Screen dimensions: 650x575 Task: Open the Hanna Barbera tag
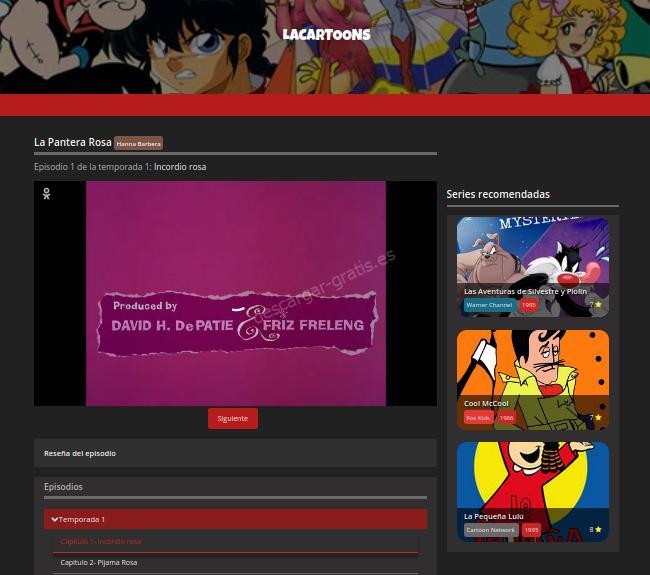(138, 144)
